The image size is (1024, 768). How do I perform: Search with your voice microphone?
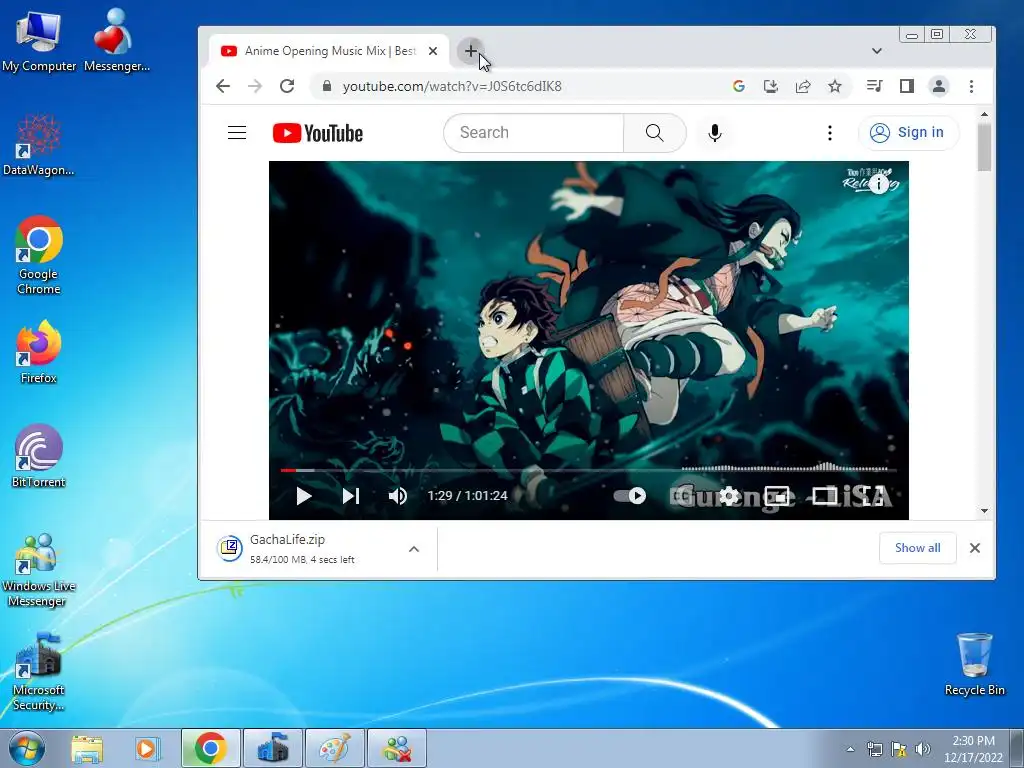[x=715, y=133]
